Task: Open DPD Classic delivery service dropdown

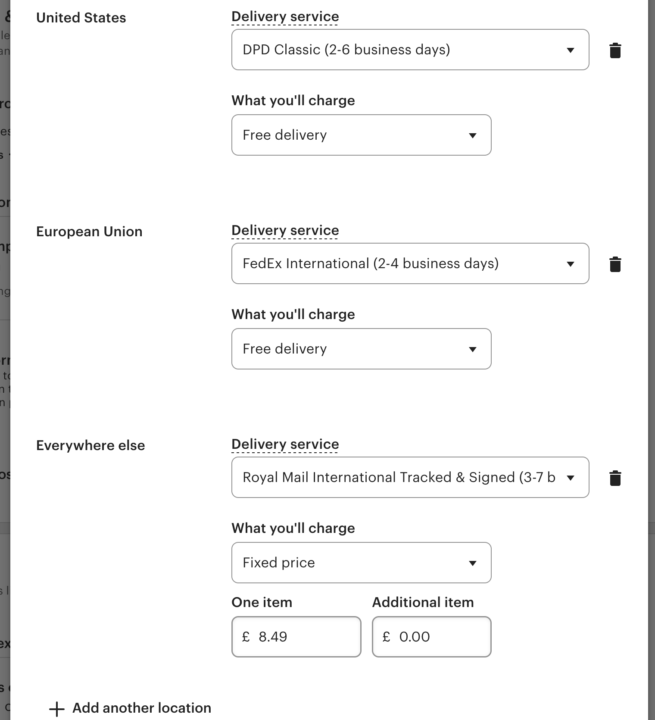Action: click(409, 50)
